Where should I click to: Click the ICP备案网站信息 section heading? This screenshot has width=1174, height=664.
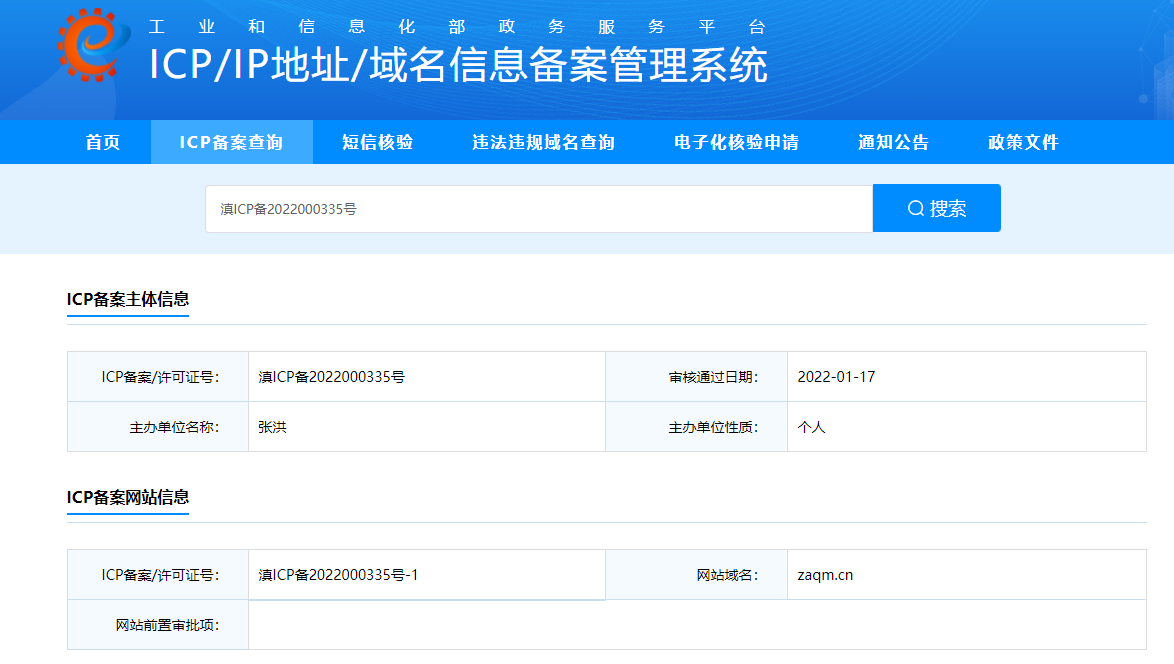(x=128, y=497)
